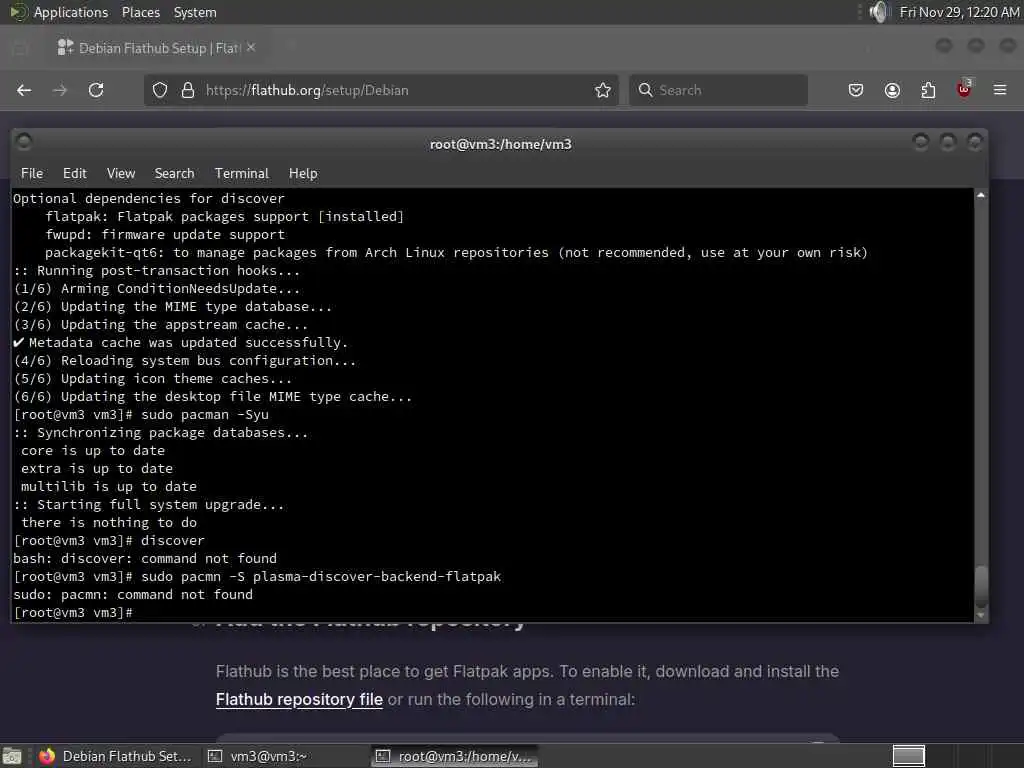This screenshot has height=768, width=1024.
Task: Open the terminal File menu
Action: 31,173
